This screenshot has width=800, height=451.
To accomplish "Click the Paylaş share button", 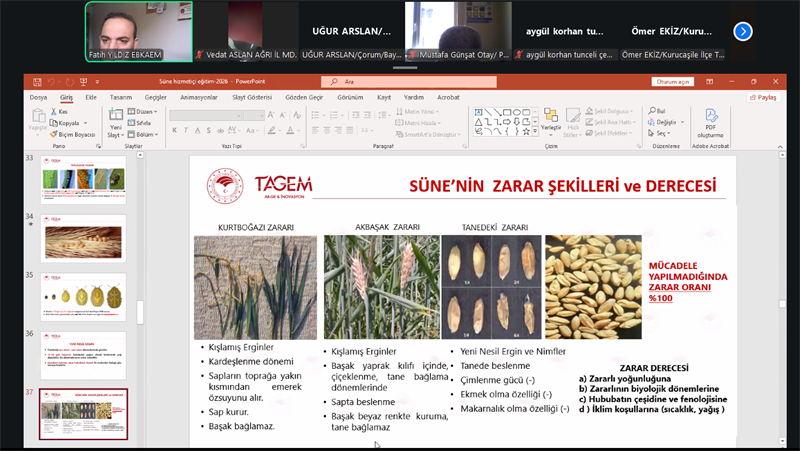I will [x=762, y=97].
